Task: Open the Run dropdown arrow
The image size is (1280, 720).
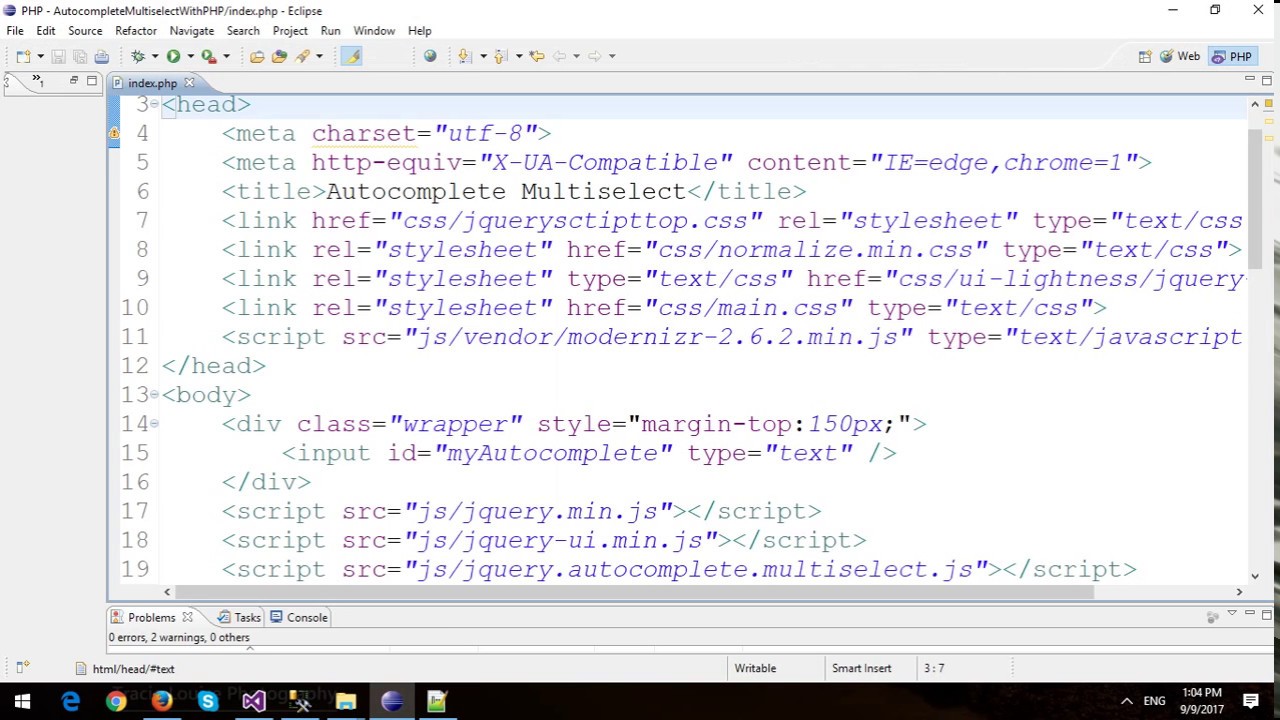Action: click(190, 56)
